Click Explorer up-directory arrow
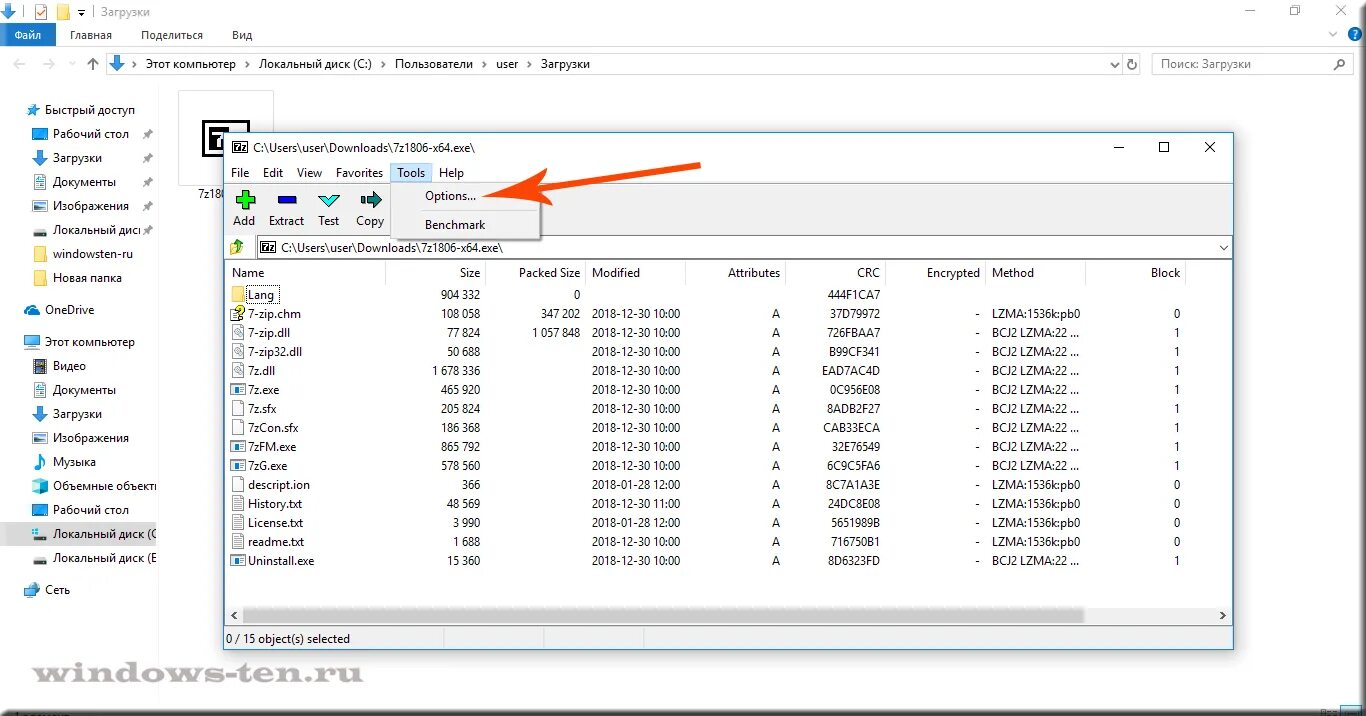 point(93,64)
